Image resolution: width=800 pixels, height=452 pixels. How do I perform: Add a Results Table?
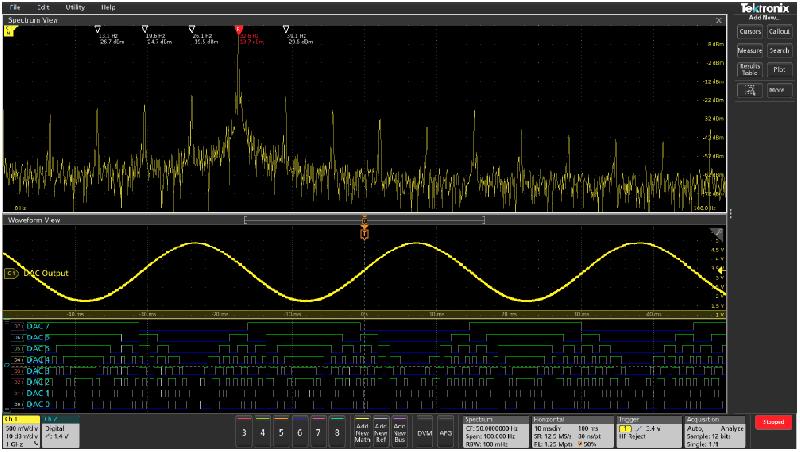click(750, 69)
